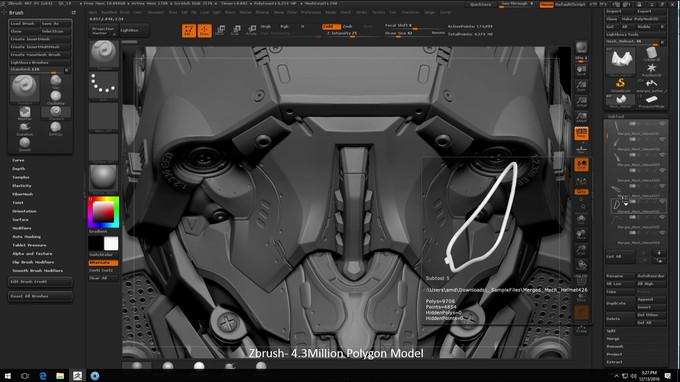Image resolution: width=680 pixels, height=382 pixels.
Task: Toggle eye visibility of Merged_Mech_Helmet426 subtool
Action: [x=662, y=202]
